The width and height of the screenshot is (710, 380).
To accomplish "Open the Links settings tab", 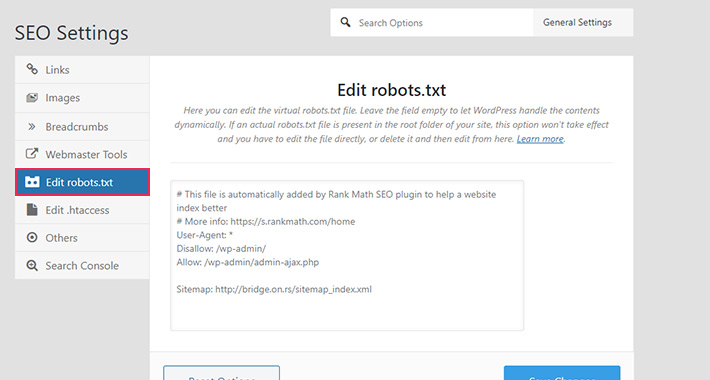I will [x=82, y=70].
